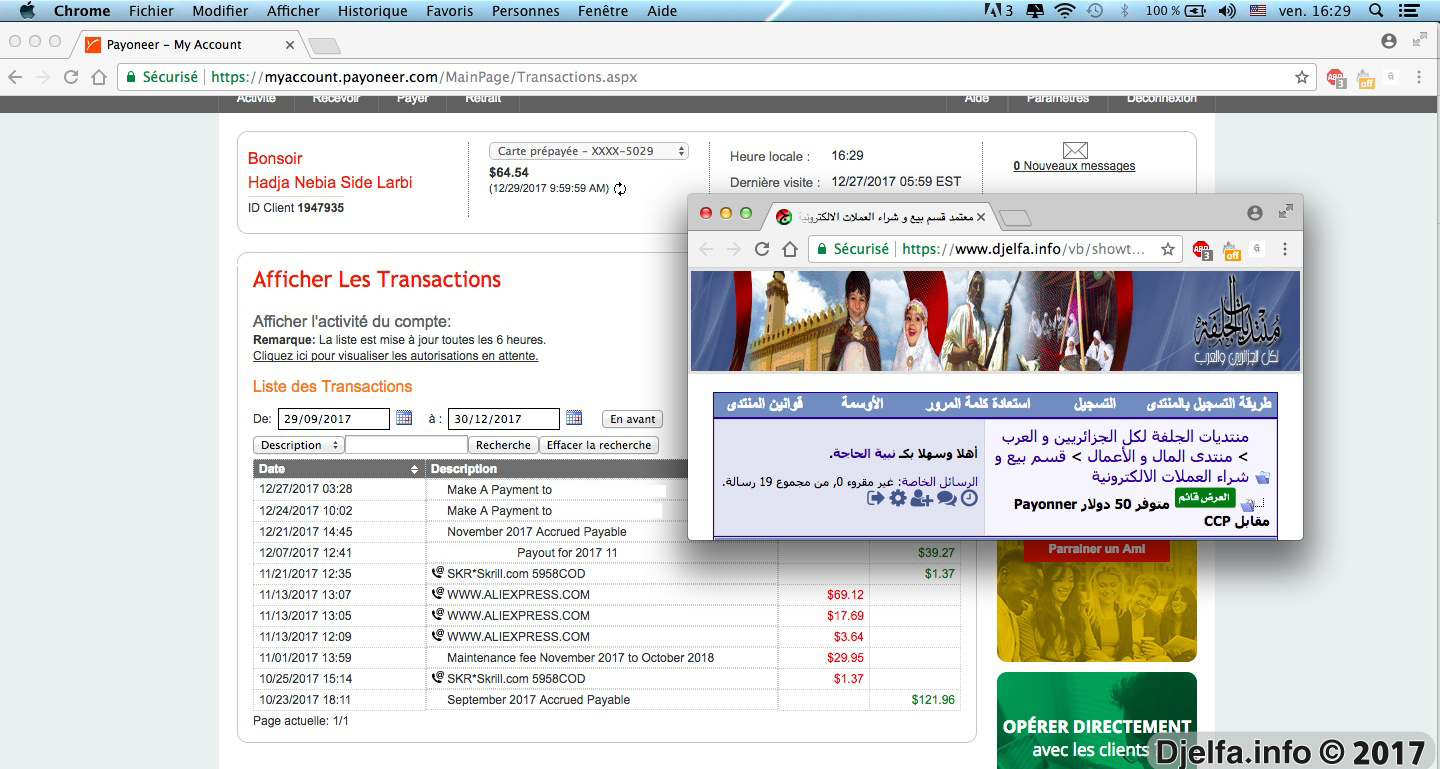Viewport: 1440px width, 769px height.
Task: Reload the djelfa.info forum page
Action: coord(762,249)
